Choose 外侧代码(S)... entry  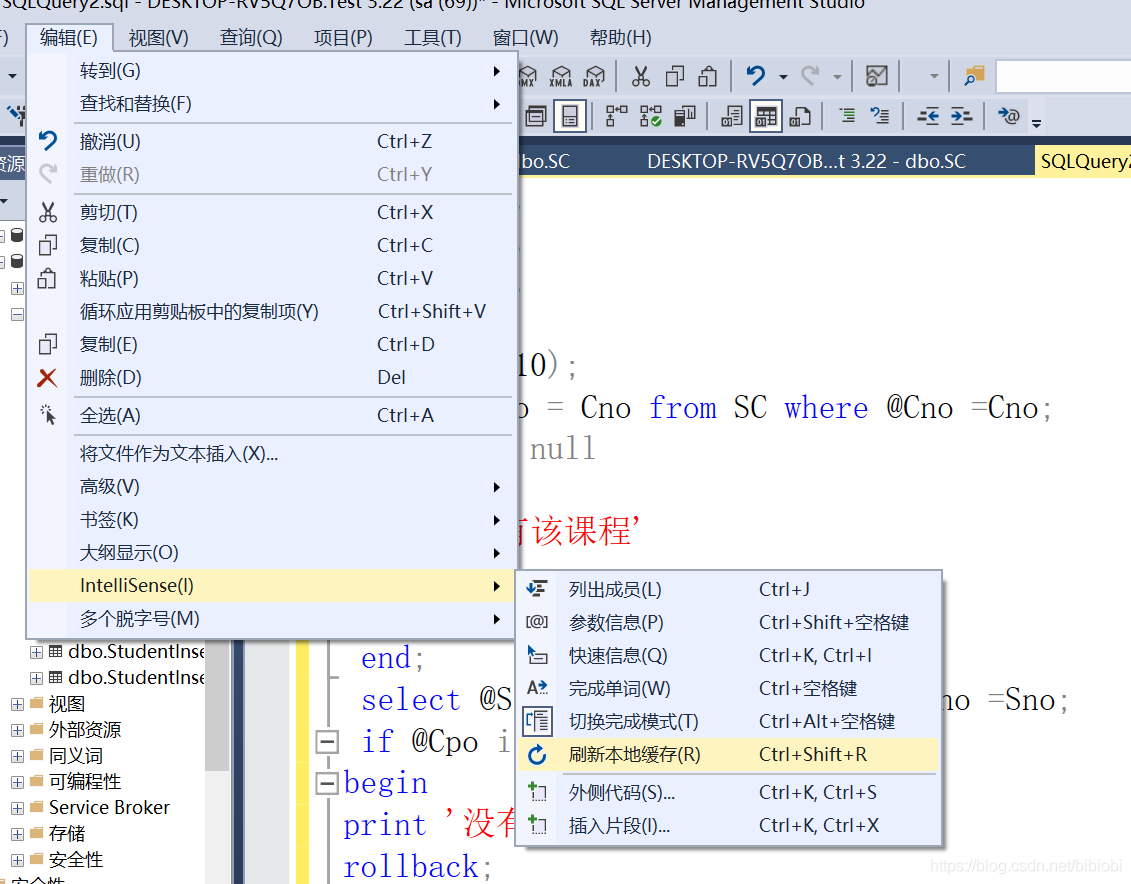729,792
